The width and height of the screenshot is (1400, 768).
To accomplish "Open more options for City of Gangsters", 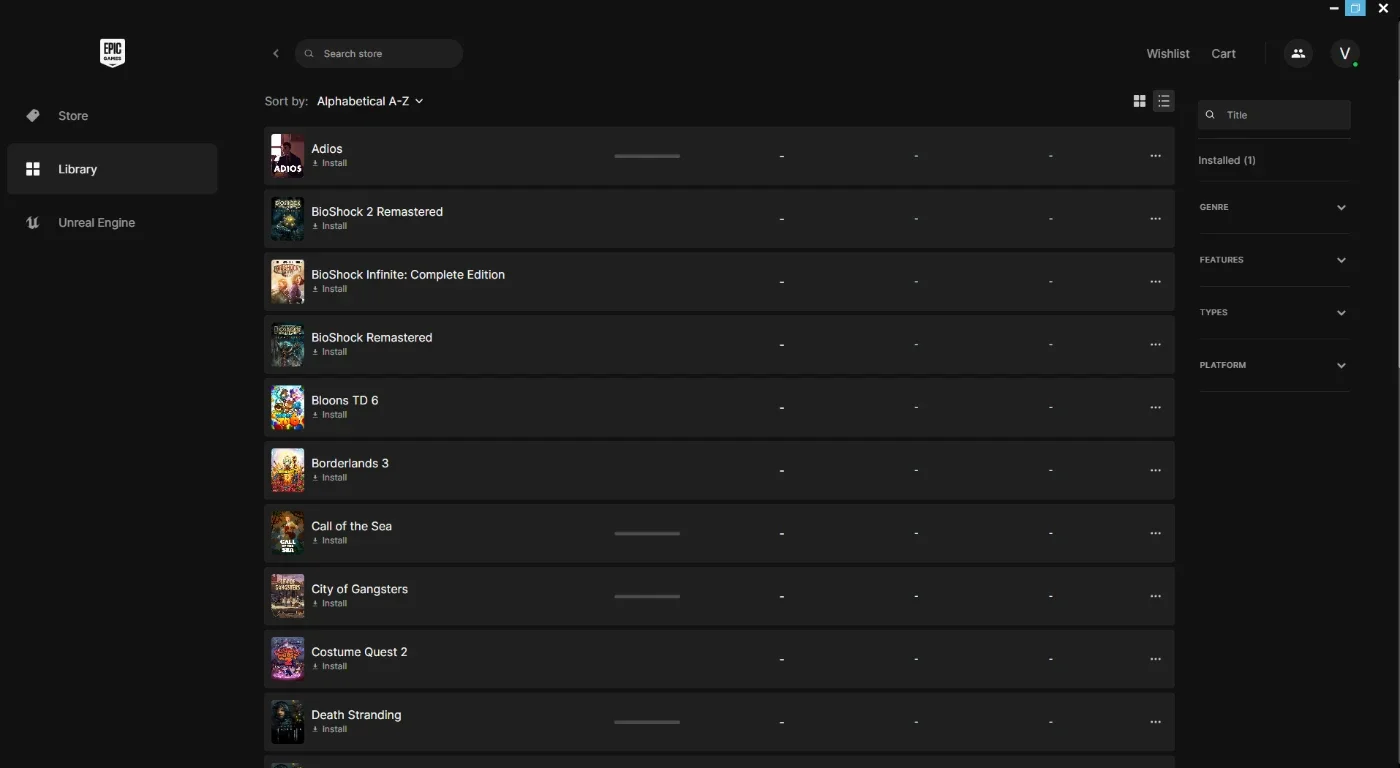I will [1155, 596].
